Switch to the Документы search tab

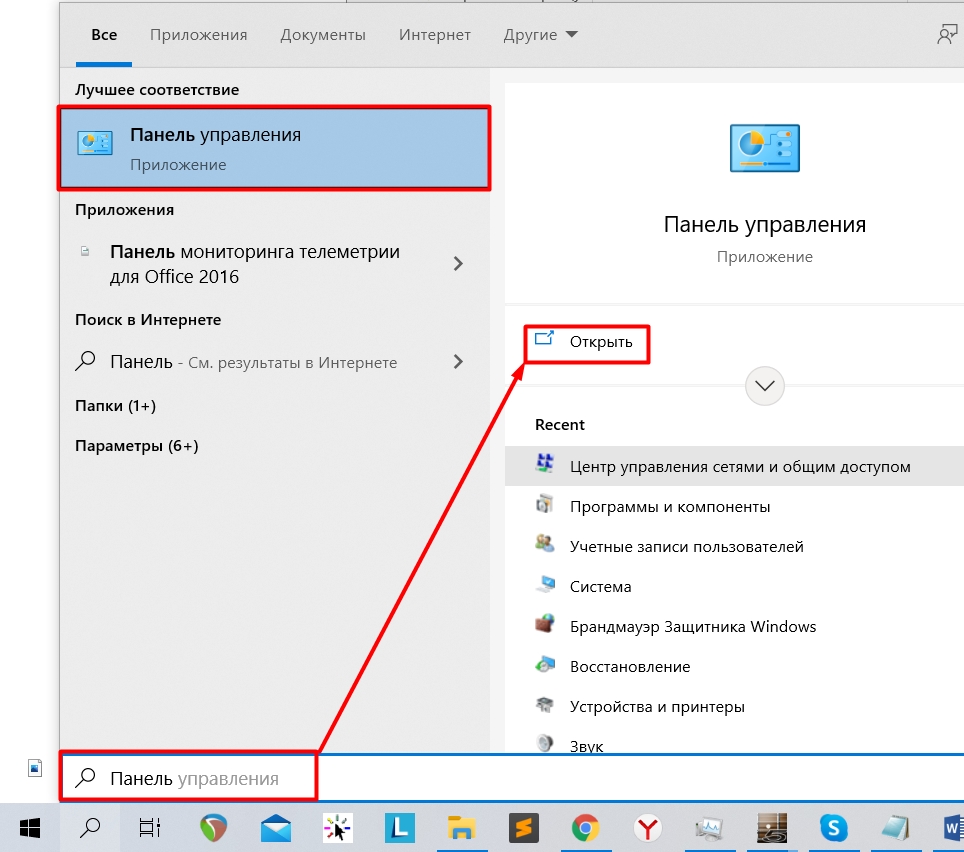(322, 34)
